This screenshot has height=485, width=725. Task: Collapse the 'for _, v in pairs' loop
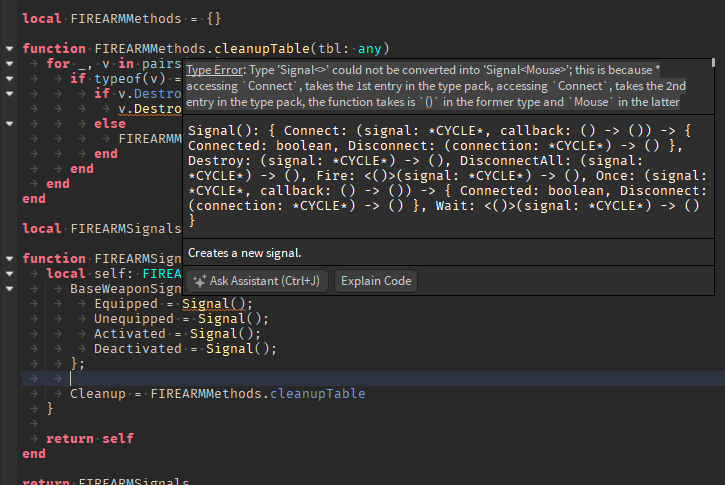(9, 63)
